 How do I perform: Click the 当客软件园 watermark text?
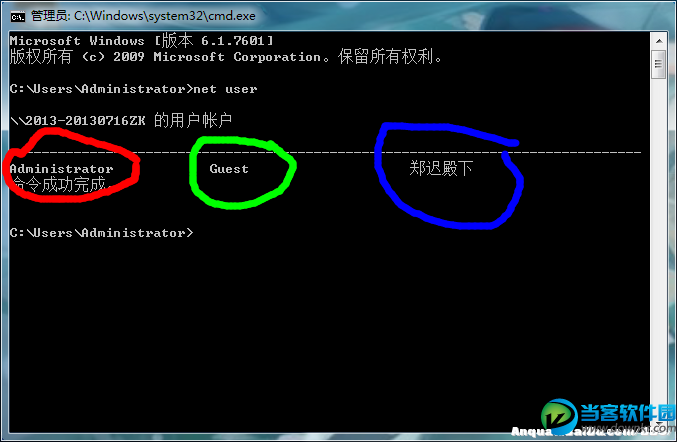[627, 413]
